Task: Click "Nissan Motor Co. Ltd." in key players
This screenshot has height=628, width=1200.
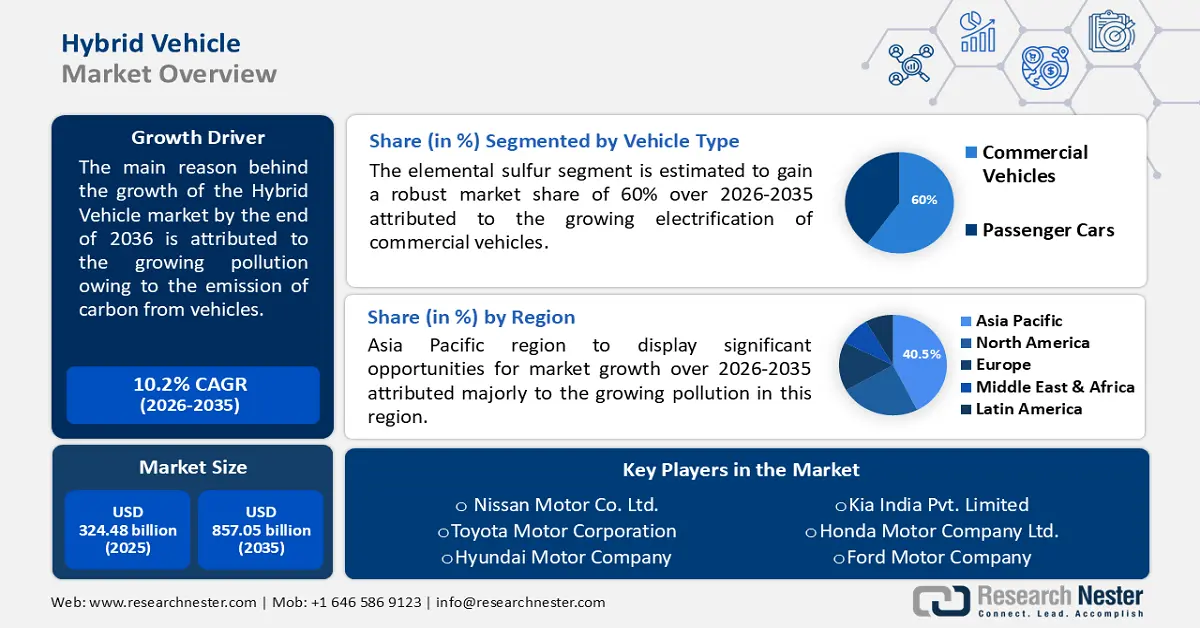Action: coord(566,505)
